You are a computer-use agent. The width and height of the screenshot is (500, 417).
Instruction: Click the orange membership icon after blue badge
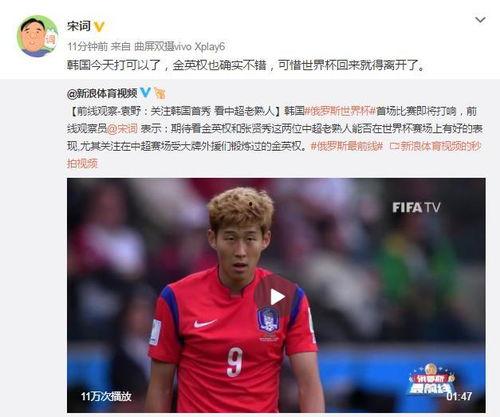click(x=160, y=93)
